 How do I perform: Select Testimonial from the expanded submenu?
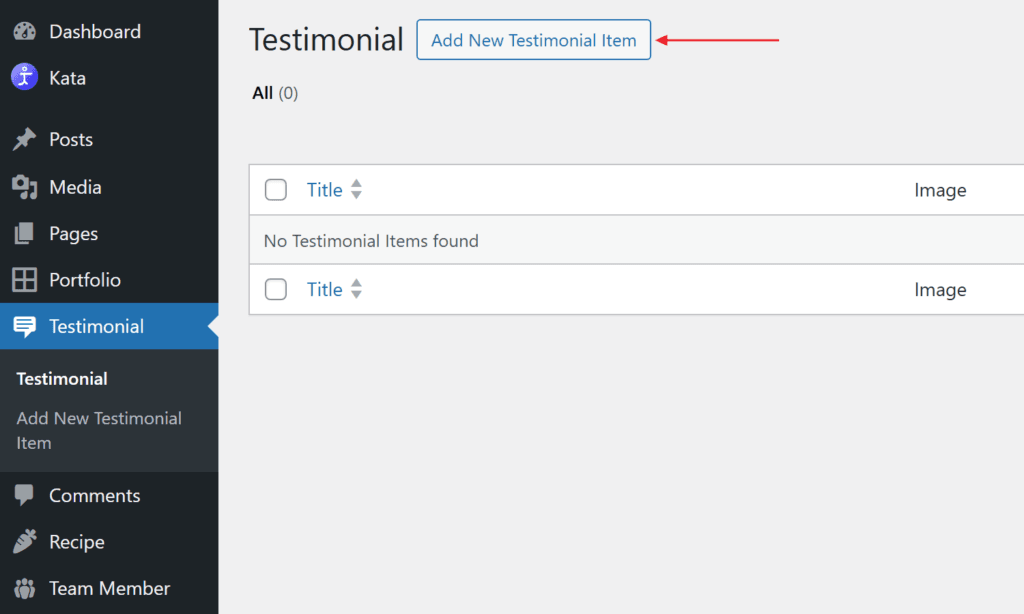coord(61,378)
